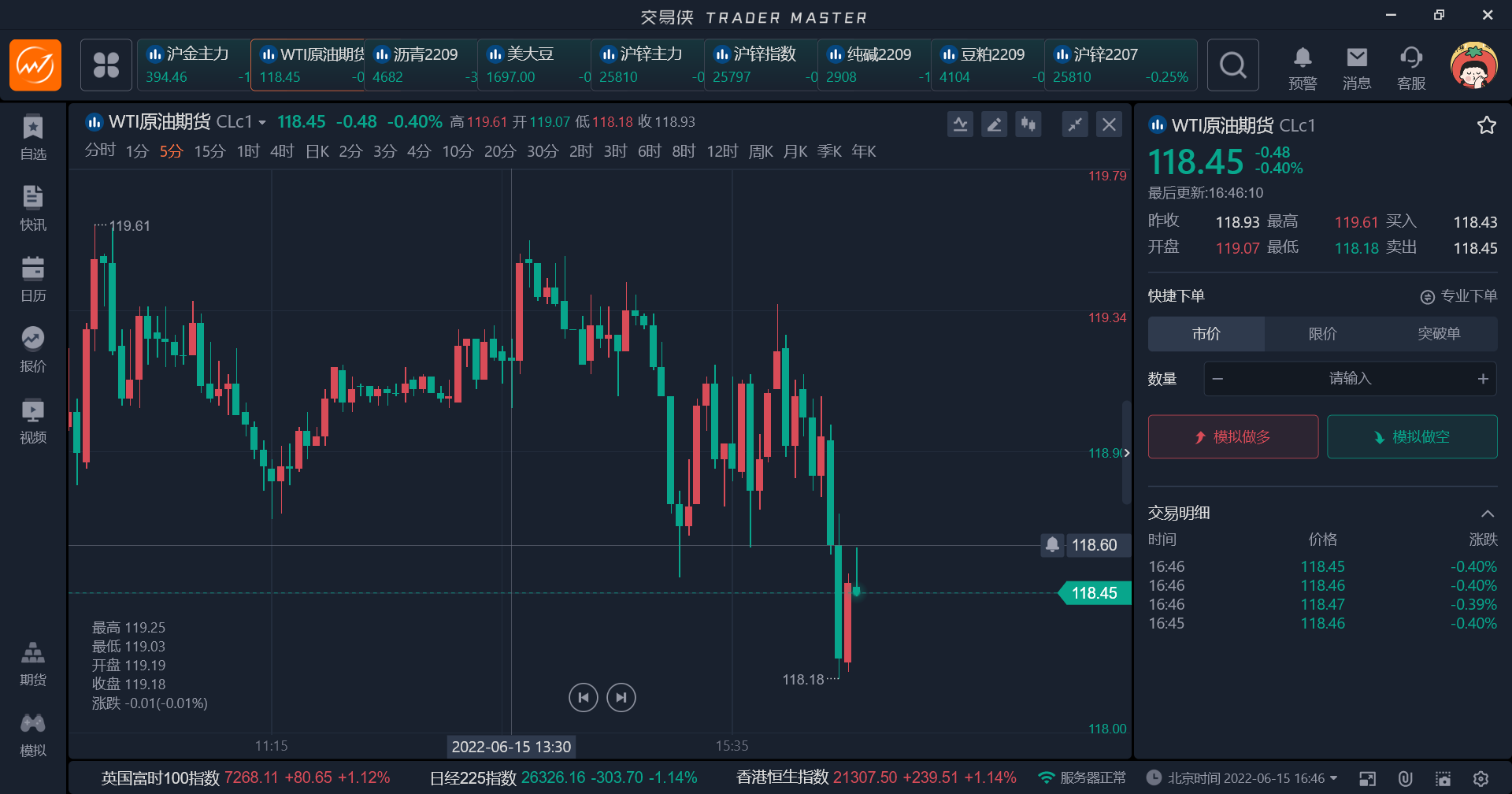Increase quantity with the plus button
Viewport: 1512px width, 794px height.
point(1483,379)
